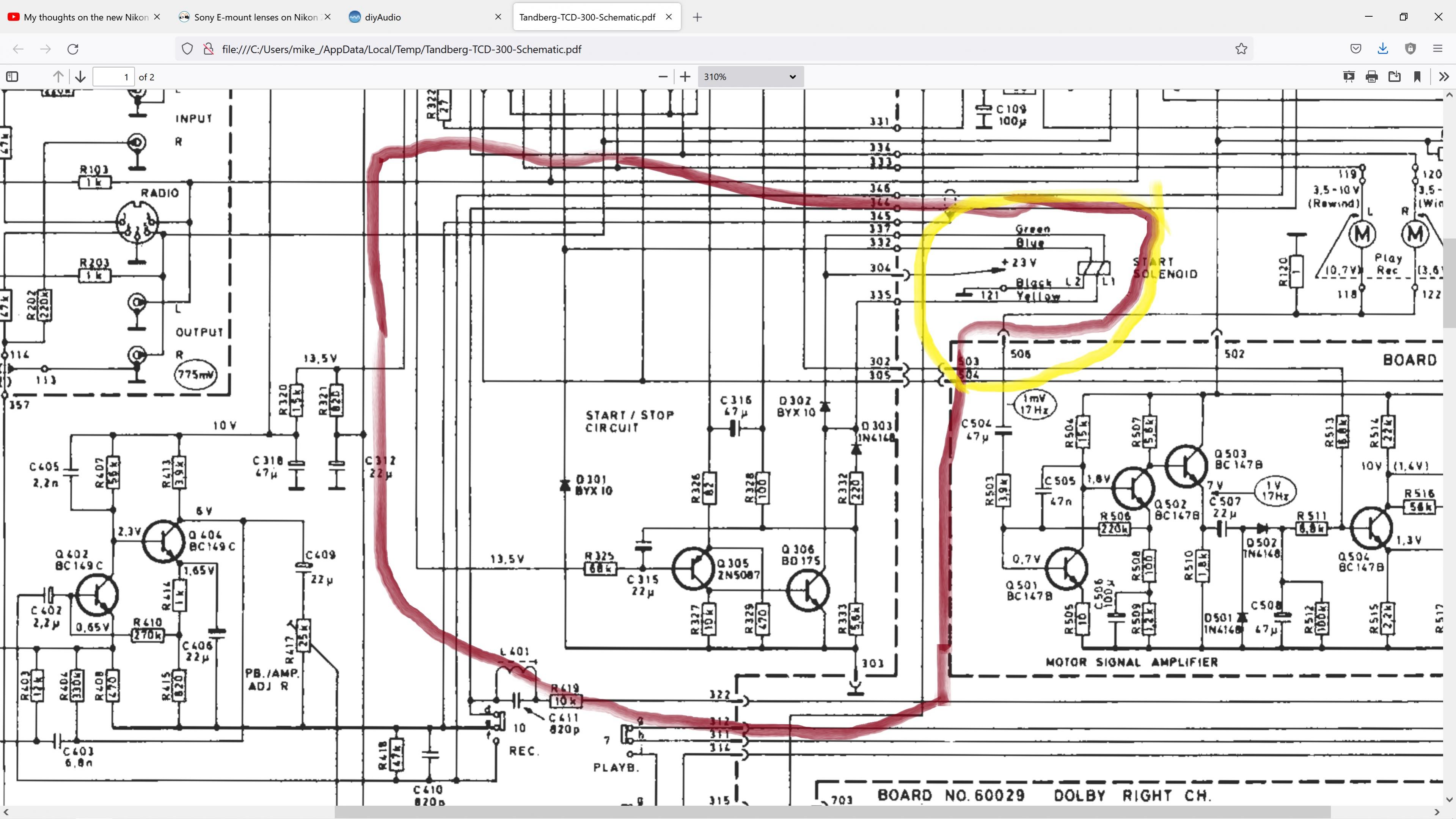Close the diyAudio tab

498,17
